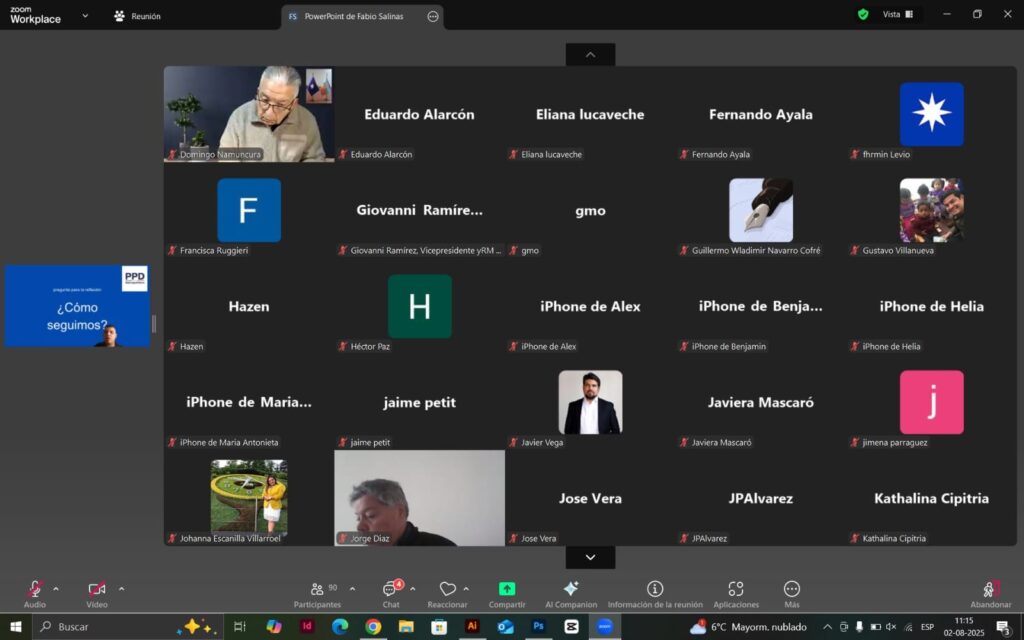Screen dimensions: 1024x640
Task: Expand audio options arrow beside Audio
Action: point(56,589)
